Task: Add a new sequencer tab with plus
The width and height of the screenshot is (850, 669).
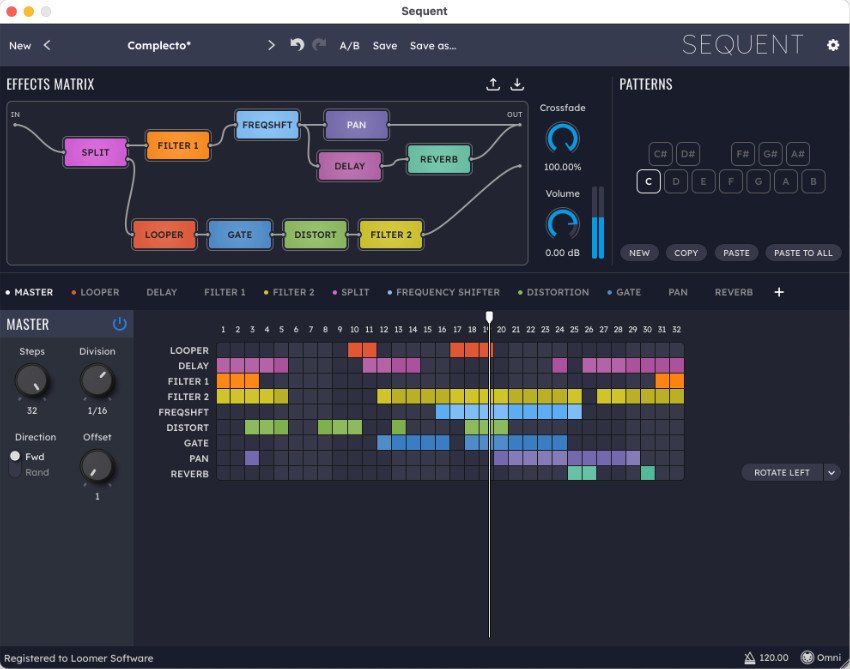Action: point(779,292)
